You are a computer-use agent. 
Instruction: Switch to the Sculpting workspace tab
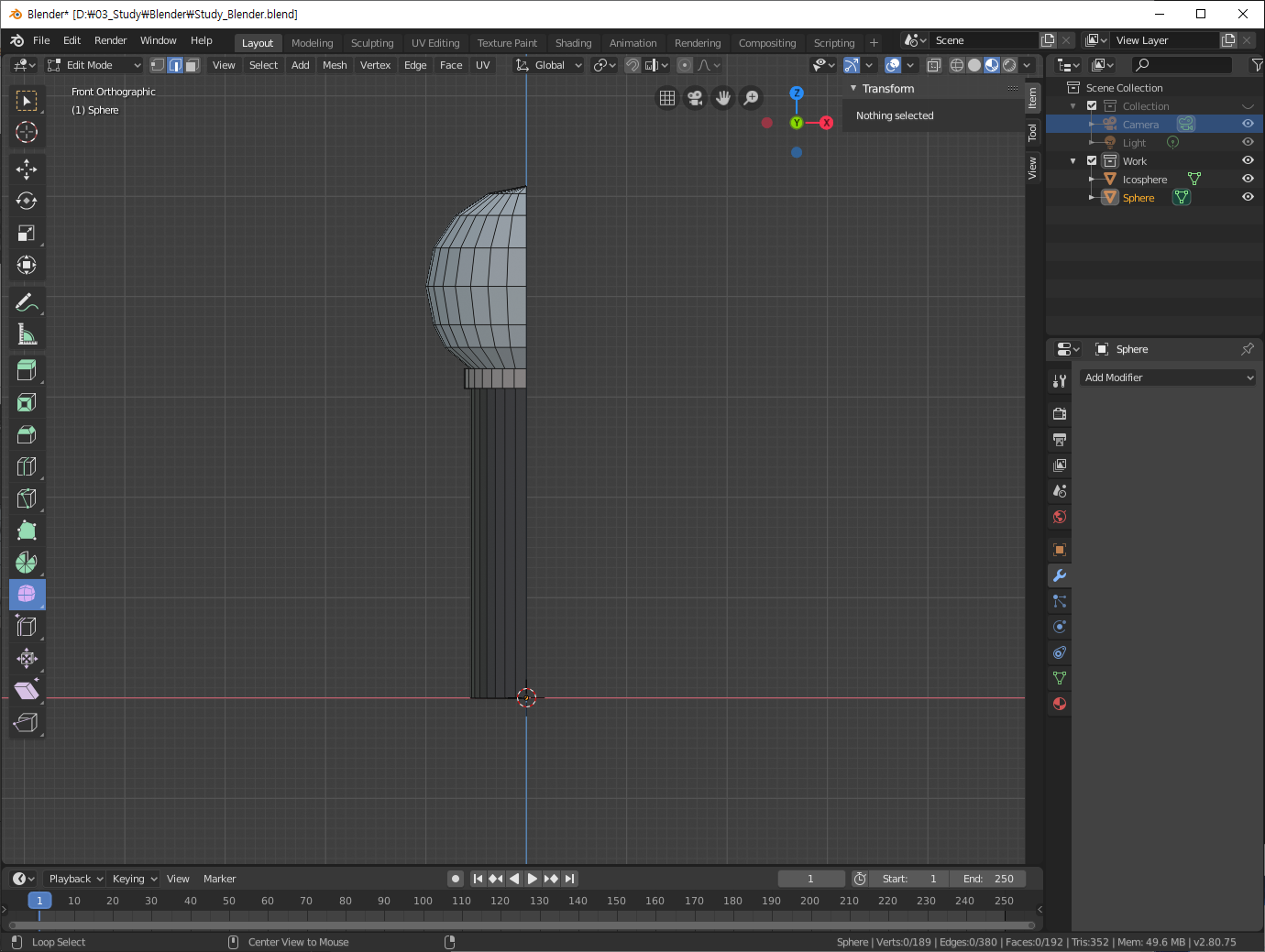pyautogui.click(x=371, y=43)
